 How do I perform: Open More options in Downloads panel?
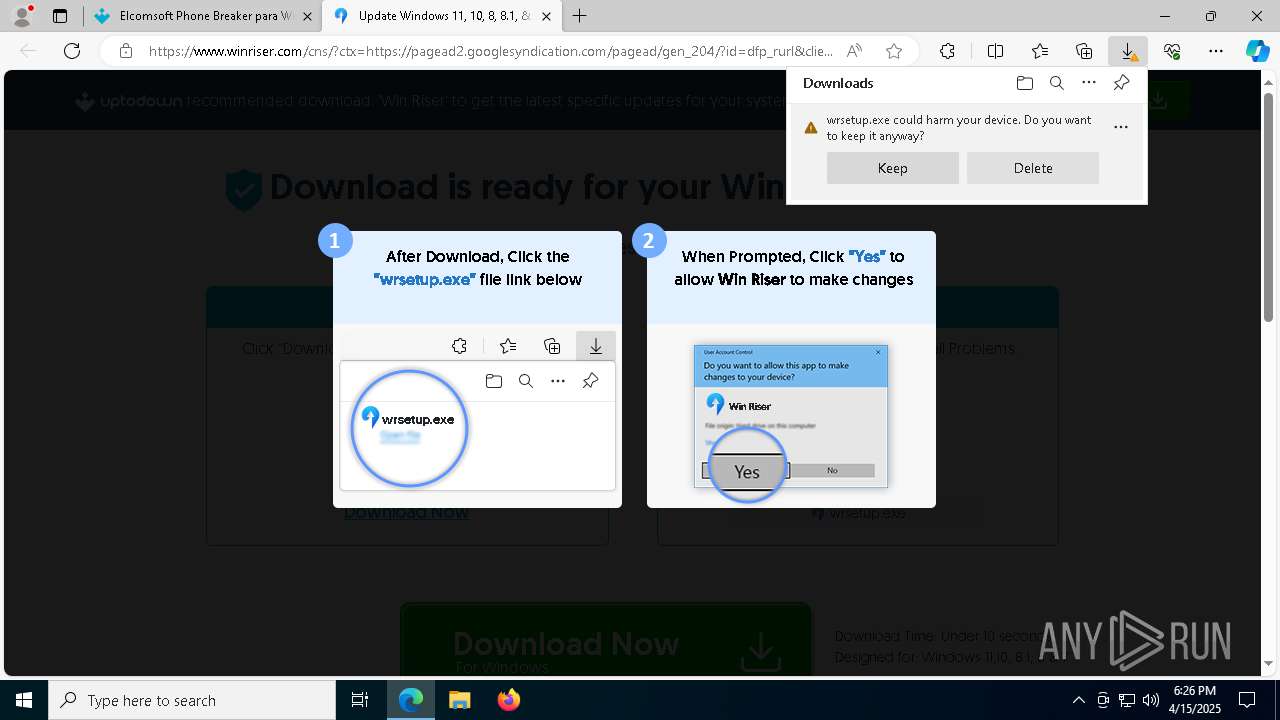point(1089,83)
